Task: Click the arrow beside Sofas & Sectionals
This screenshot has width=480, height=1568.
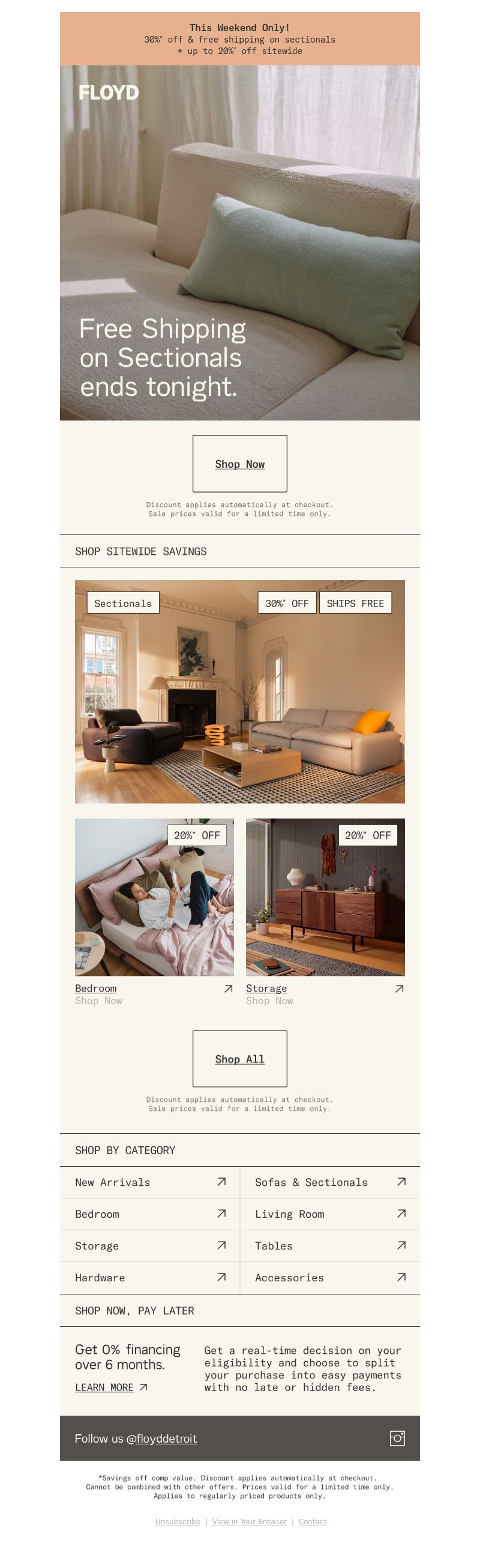Action: tap(401, 1182)
